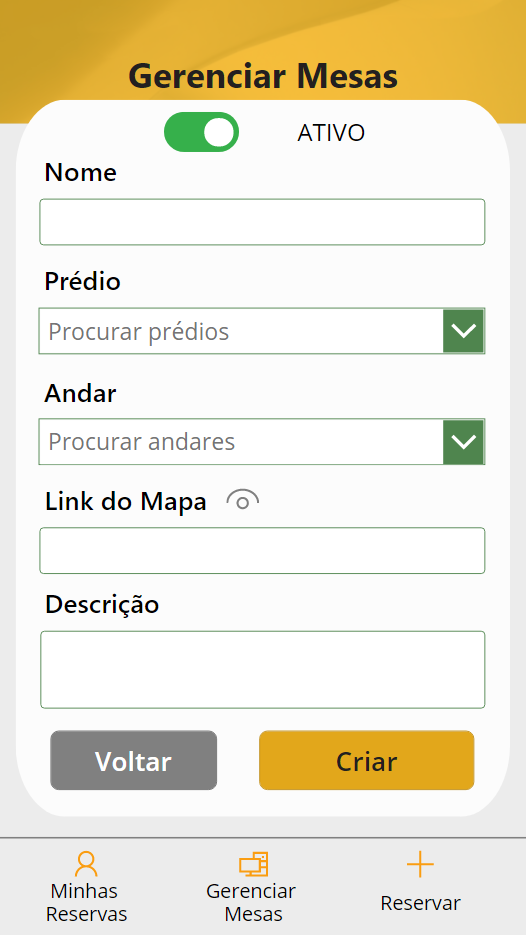This screenshot has height=935, width=526.
Task: Click the Gerenciar Mesas page title
Action: pos(263,76)
